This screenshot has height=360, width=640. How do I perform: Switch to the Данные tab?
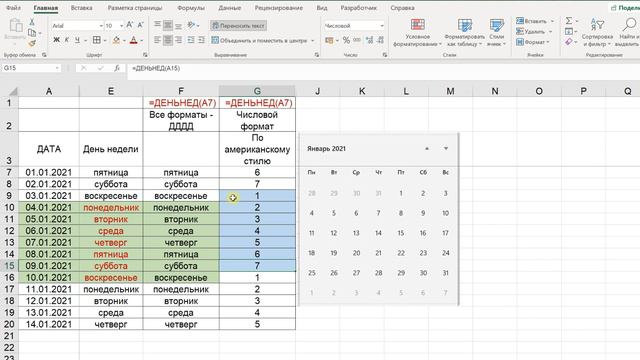point(229,8)
